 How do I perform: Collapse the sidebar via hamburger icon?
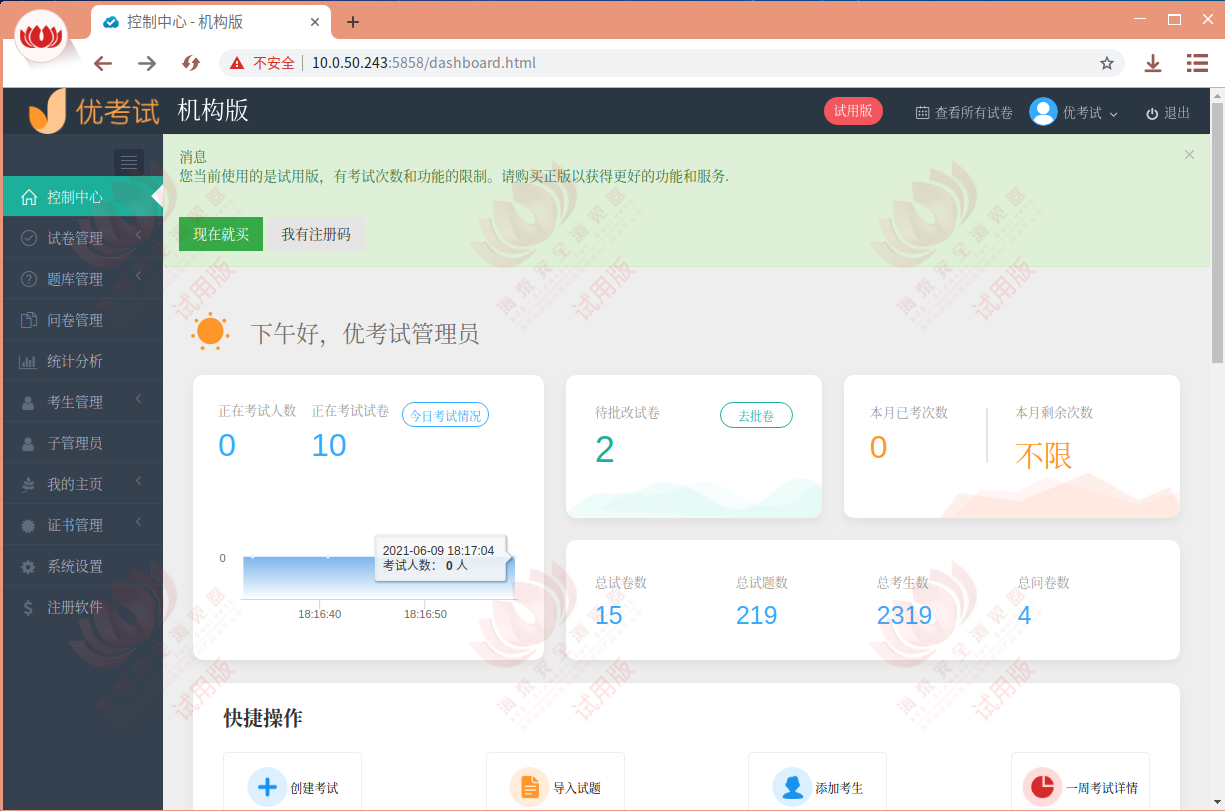pyautogui.click(x=128, y=161)
